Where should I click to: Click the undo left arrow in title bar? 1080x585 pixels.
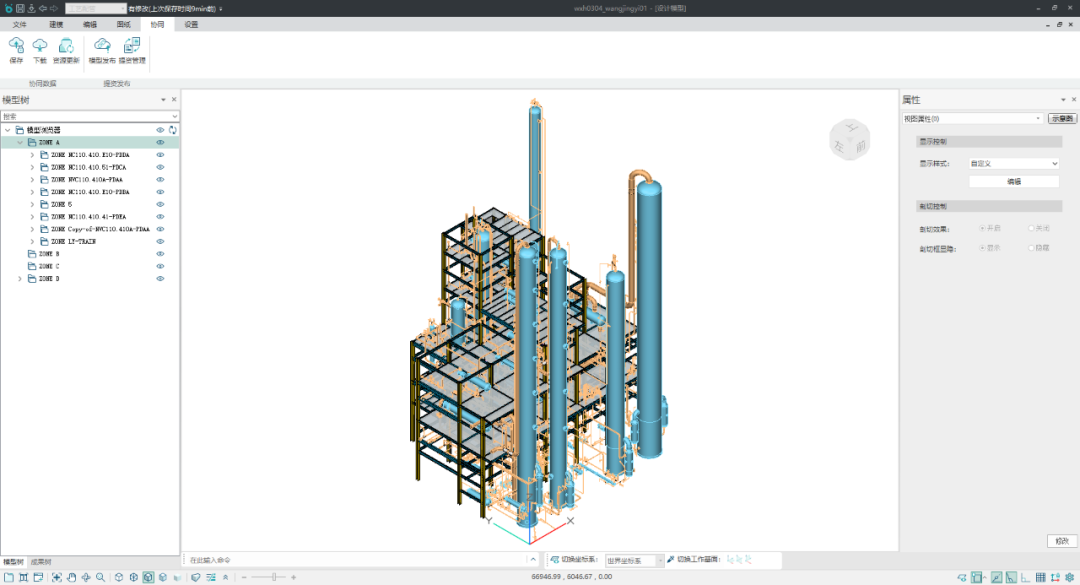(x=43, y=8)
